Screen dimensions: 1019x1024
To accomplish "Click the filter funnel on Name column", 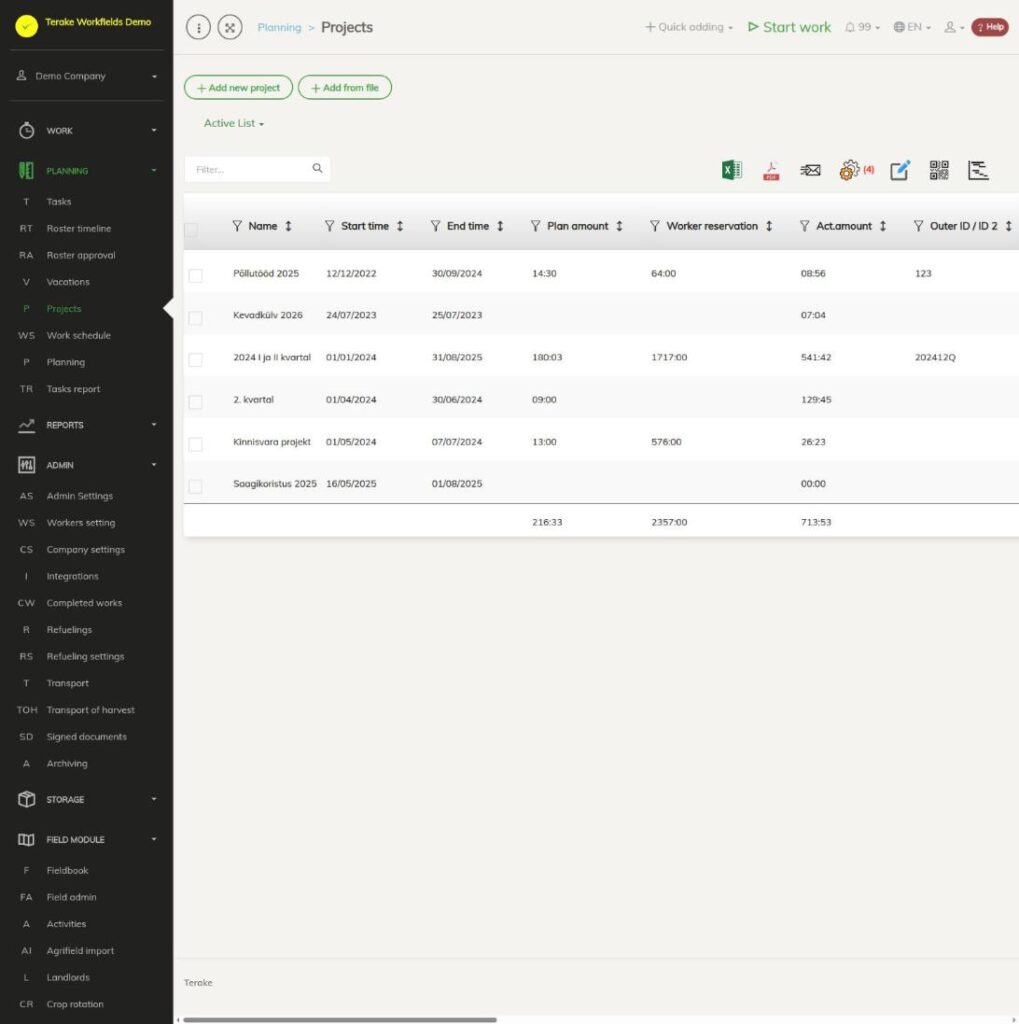I will (x=237, y=226).
